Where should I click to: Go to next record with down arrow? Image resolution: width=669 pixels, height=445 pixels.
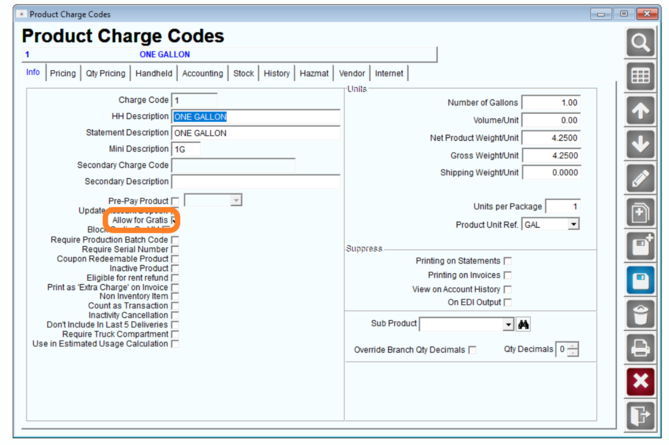pos(640,145)
